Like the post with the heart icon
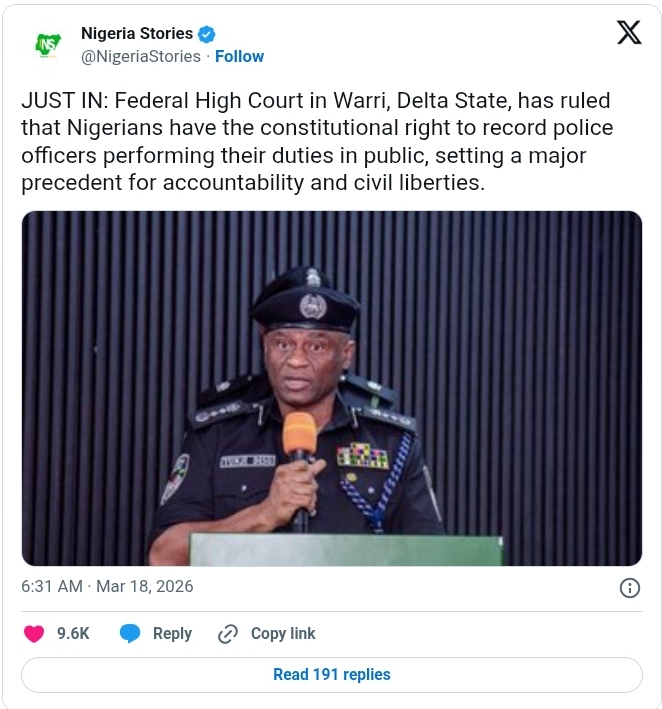The image size is (662, 709). pos(34,634)
